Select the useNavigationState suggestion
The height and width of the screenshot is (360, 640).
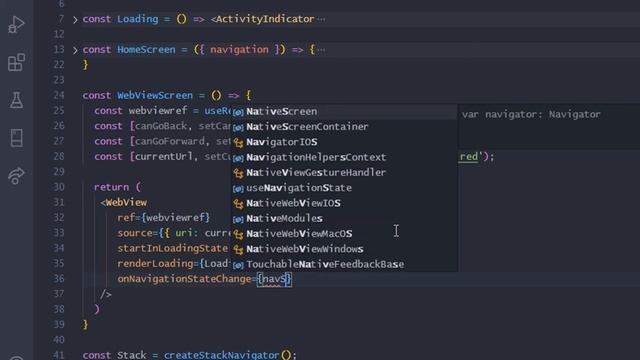coord(344,188)
